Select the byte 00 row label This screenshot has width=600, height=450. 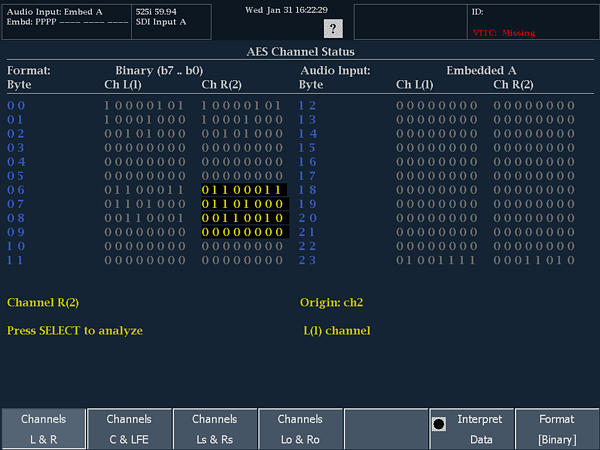16,105
